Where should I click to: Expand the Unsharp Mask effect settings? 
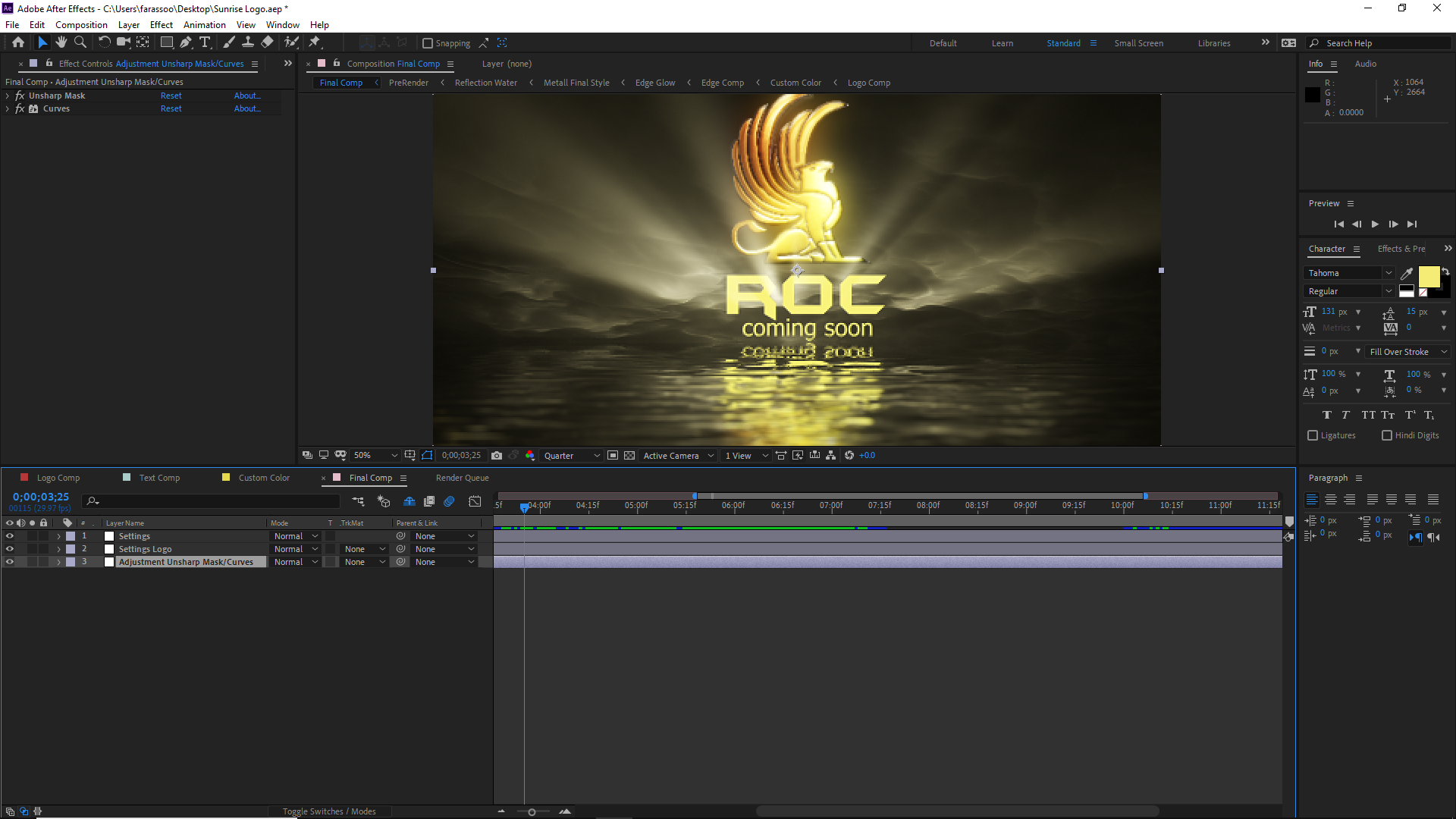click(x=10, y=96)
